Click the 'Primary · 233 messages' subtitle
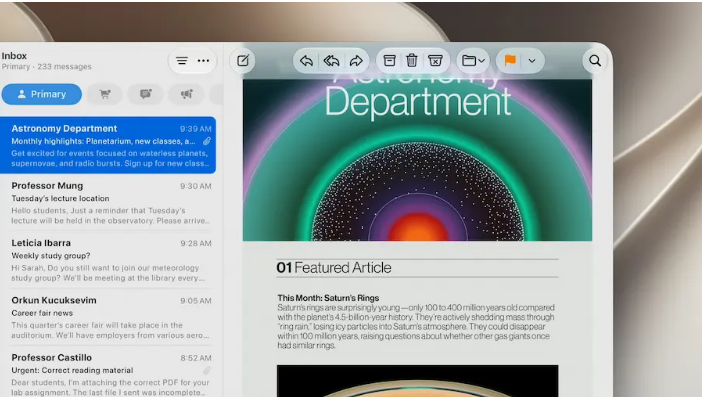 tap(46, 67)
